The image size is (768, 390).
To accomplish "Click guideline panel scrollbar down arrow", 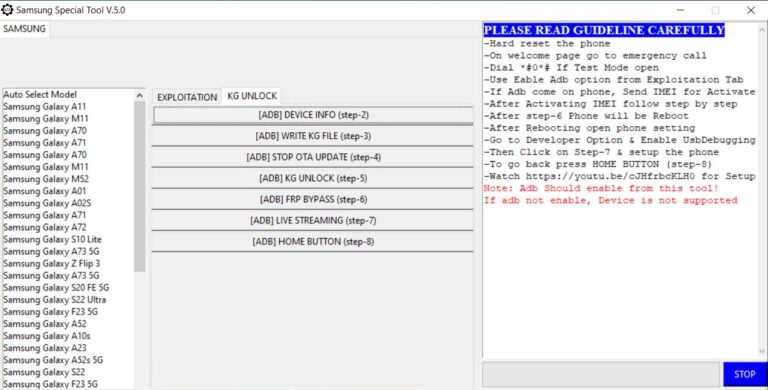I will click(762, 351).
